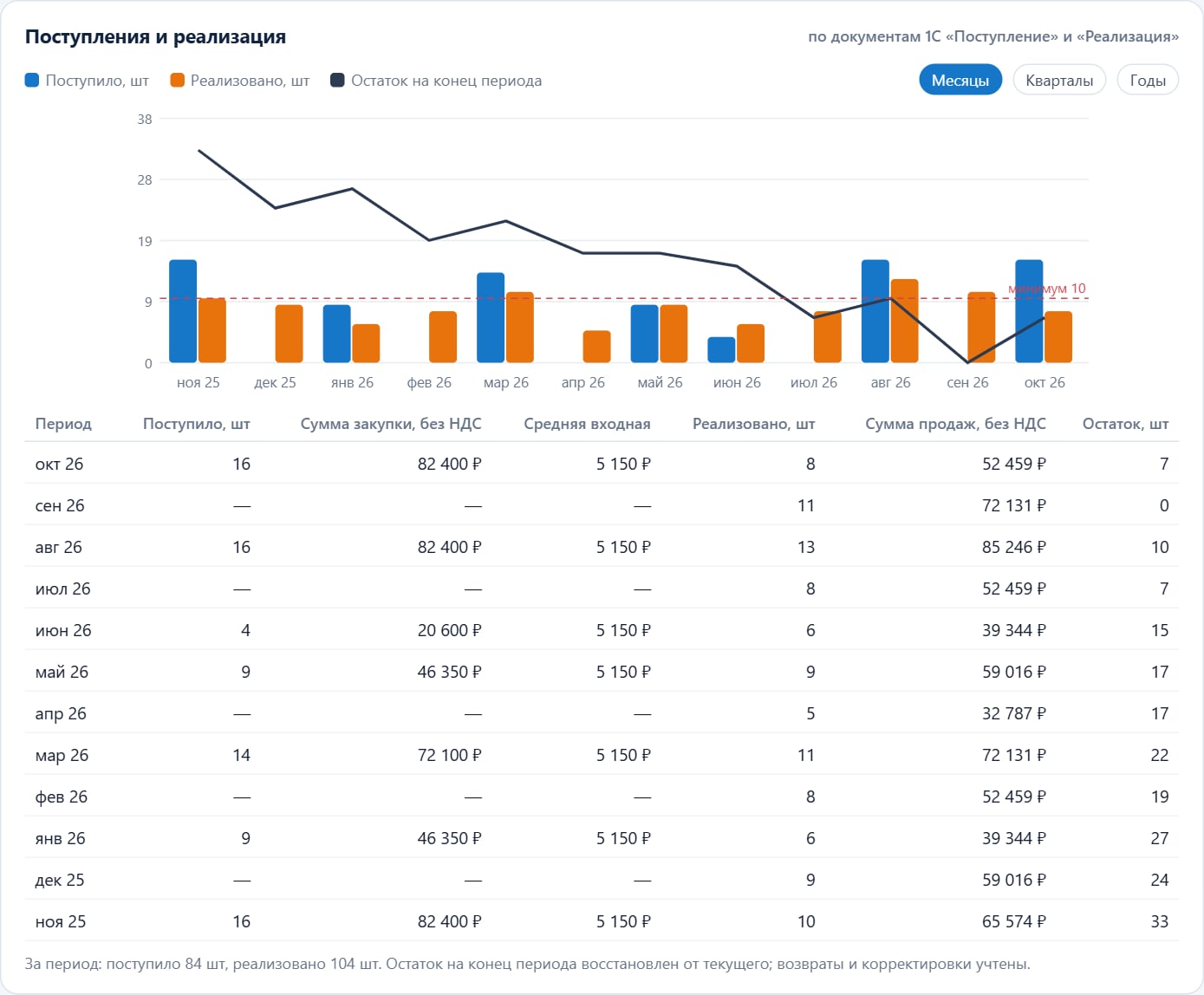Click the '72 100 ₽' purchase sum cell
The height and width of the screenshot is (995, 1204).
pos(449,755)
